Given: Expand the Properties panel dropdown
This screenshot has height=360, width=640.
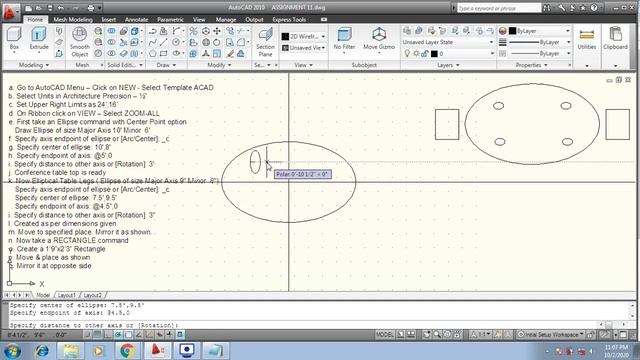Looking at the screenshot, I should [531, 65].
